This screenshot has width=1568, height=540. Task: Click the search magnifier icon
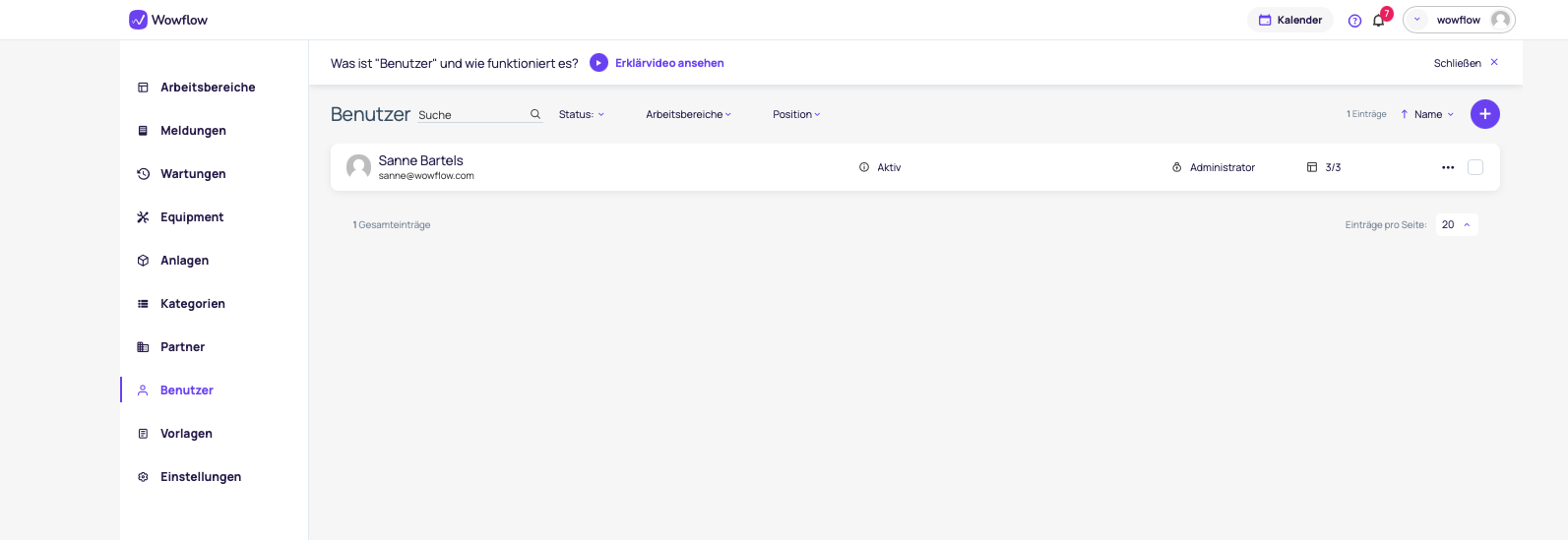535,114
